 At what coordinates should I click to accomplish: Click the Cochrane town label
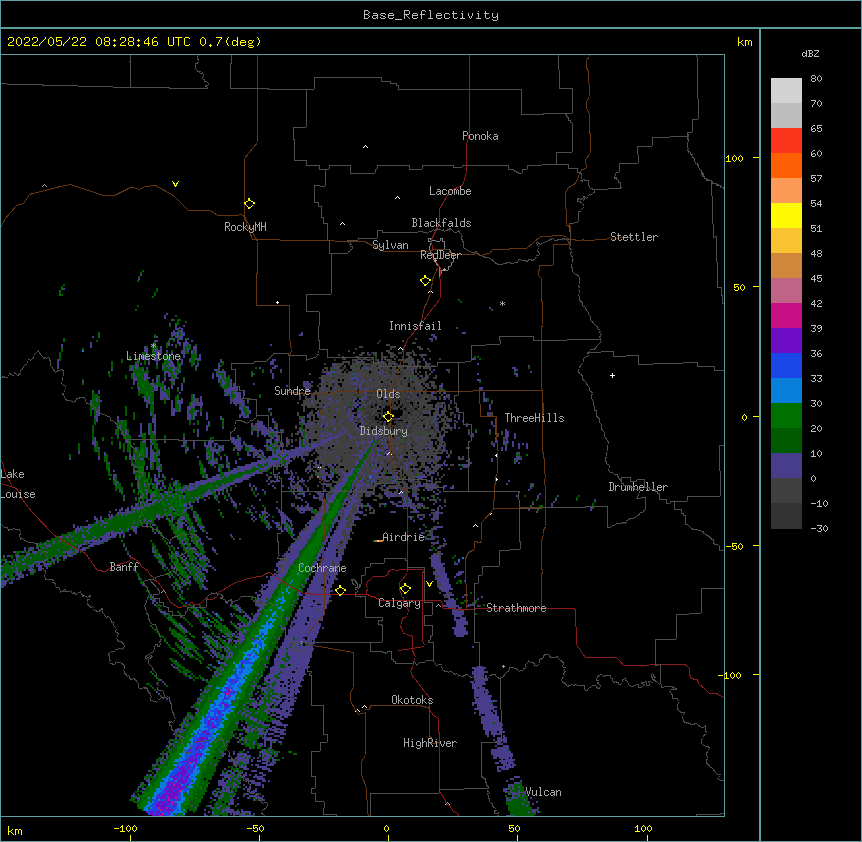click(x=322, y=568)
